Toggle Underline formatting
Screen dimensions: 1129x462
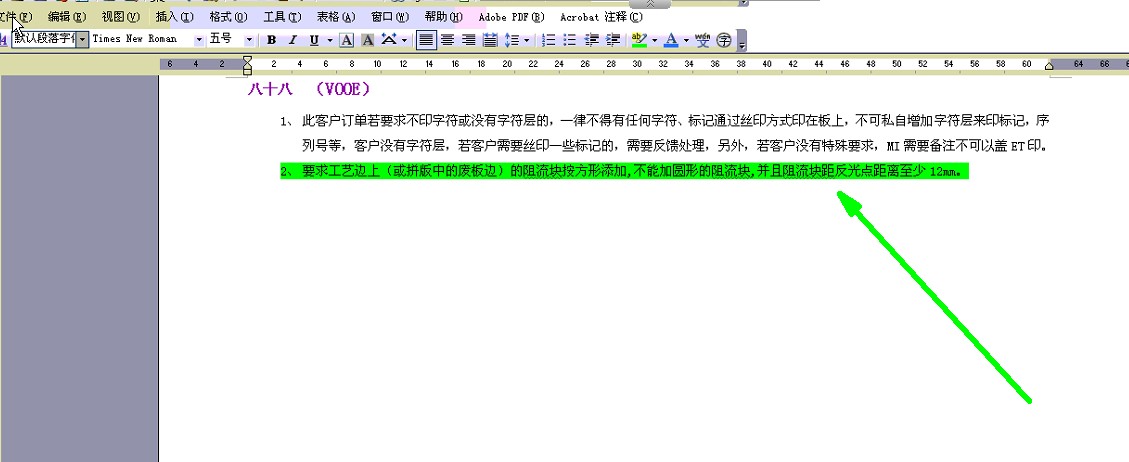click(x=314, y=40)
